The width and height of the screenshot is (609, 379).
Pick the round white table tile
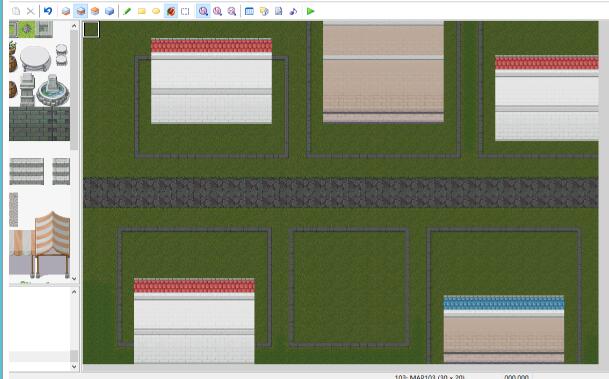[x=35, y=58]
